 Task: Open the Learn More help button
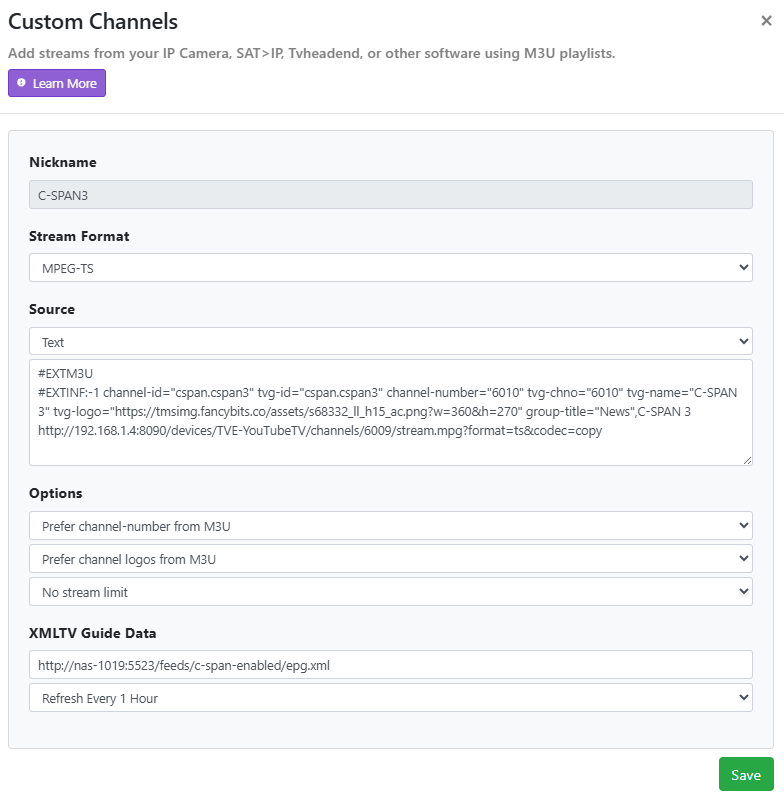pyautogui.click(x=57, y=83)
